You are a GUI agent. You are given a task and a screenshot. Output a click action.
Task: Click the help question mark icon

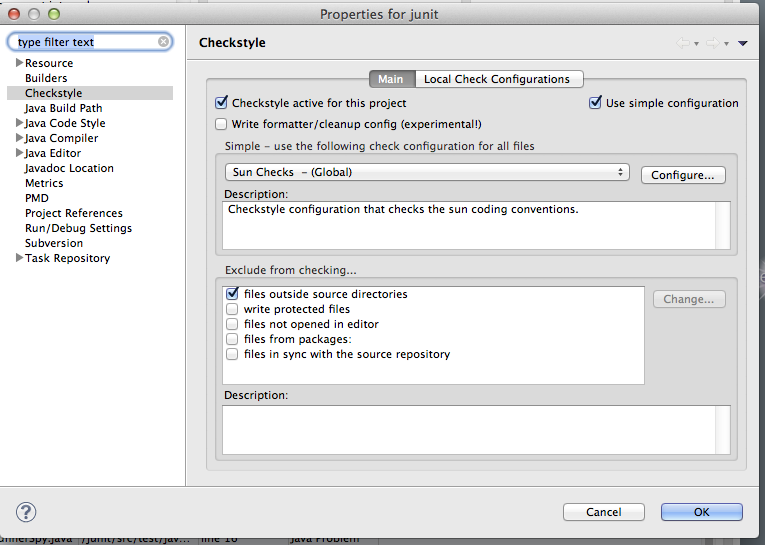click(27, 511)
